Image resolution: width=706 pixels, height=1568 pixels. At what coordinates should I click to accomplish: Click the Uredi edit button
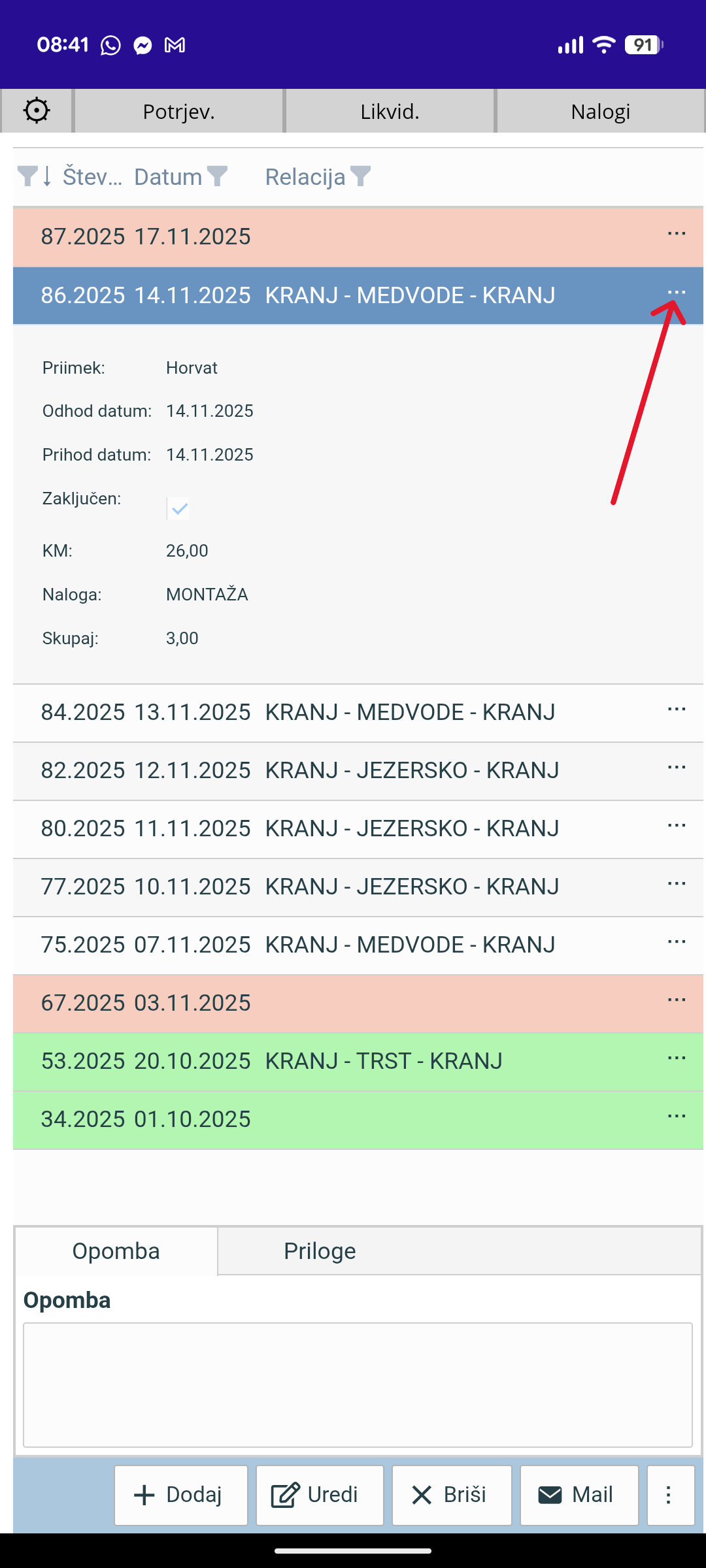(320, 1495)
